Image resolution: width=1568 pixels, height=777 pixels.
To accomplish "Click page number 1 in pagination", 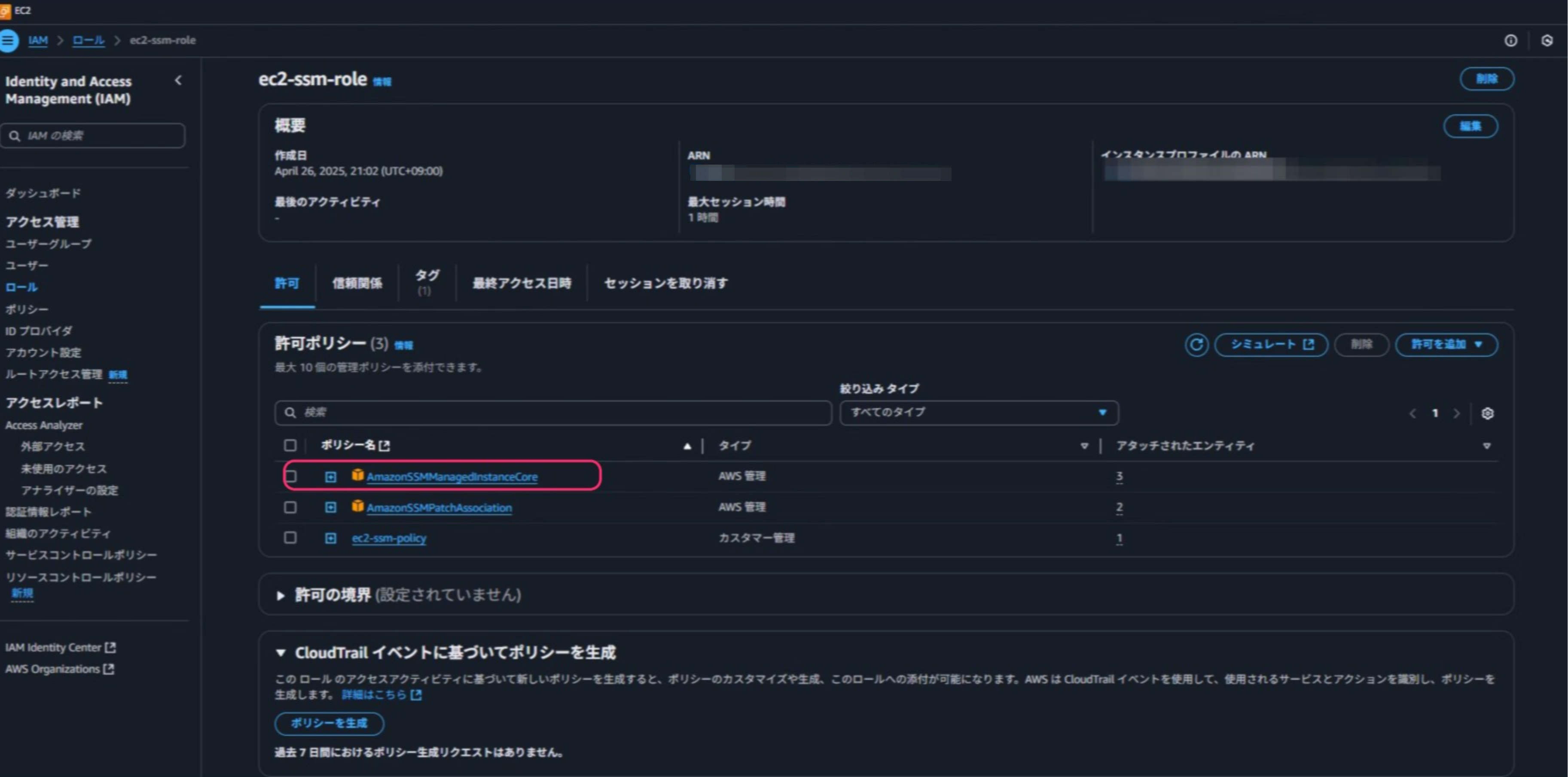I will tap(1435, 413).
